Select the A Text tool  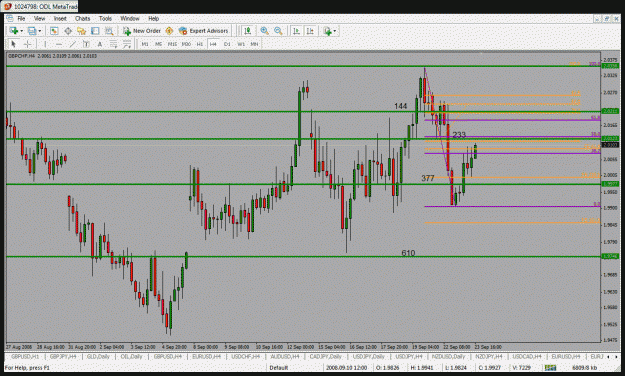tap(100, 44)
